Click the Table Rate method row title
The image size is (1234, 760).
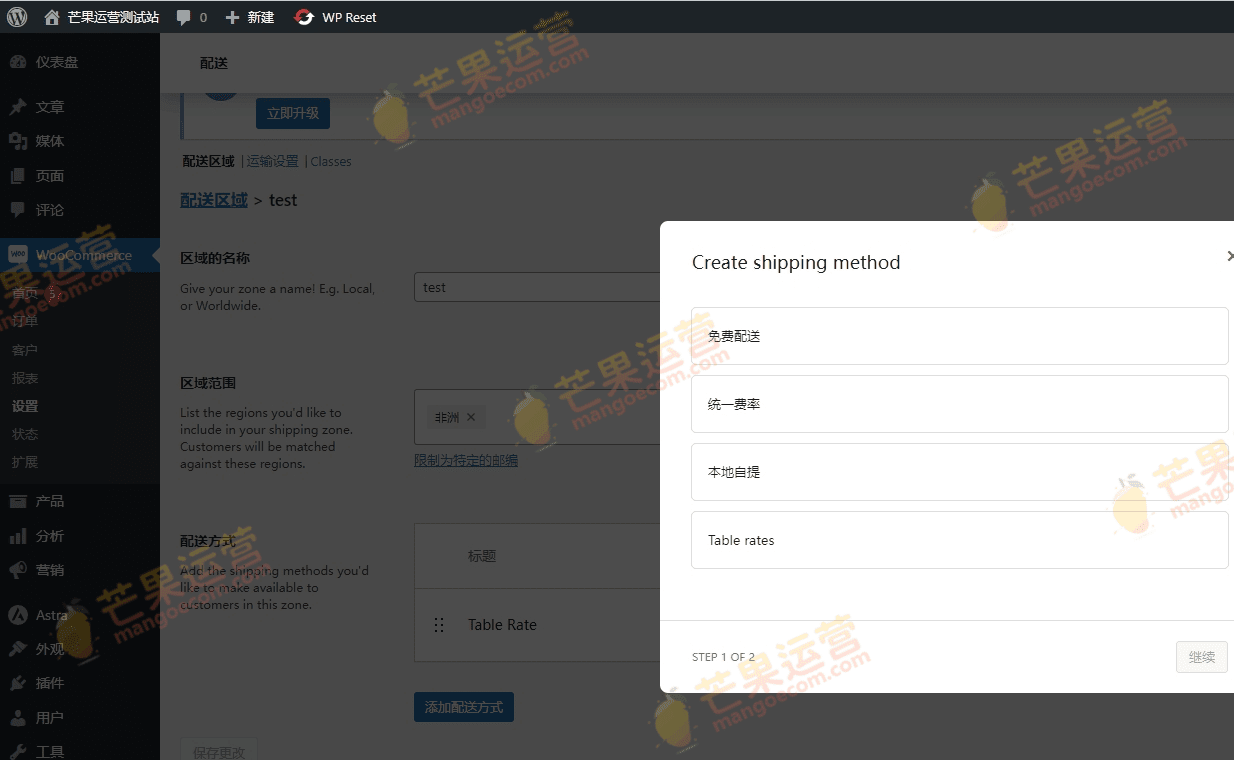(502, 625)
